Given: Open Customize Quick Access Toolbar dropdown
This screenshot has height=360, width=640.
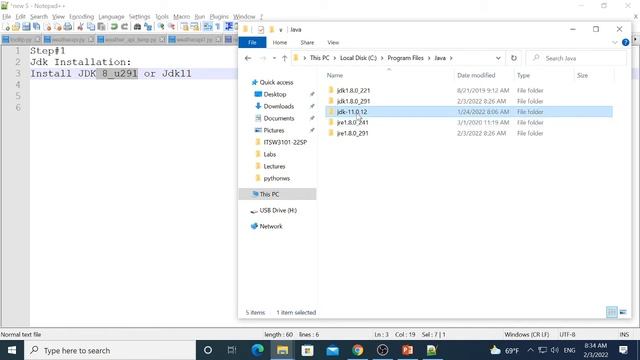Looking at the screenshot, I should tap(280, 30).
